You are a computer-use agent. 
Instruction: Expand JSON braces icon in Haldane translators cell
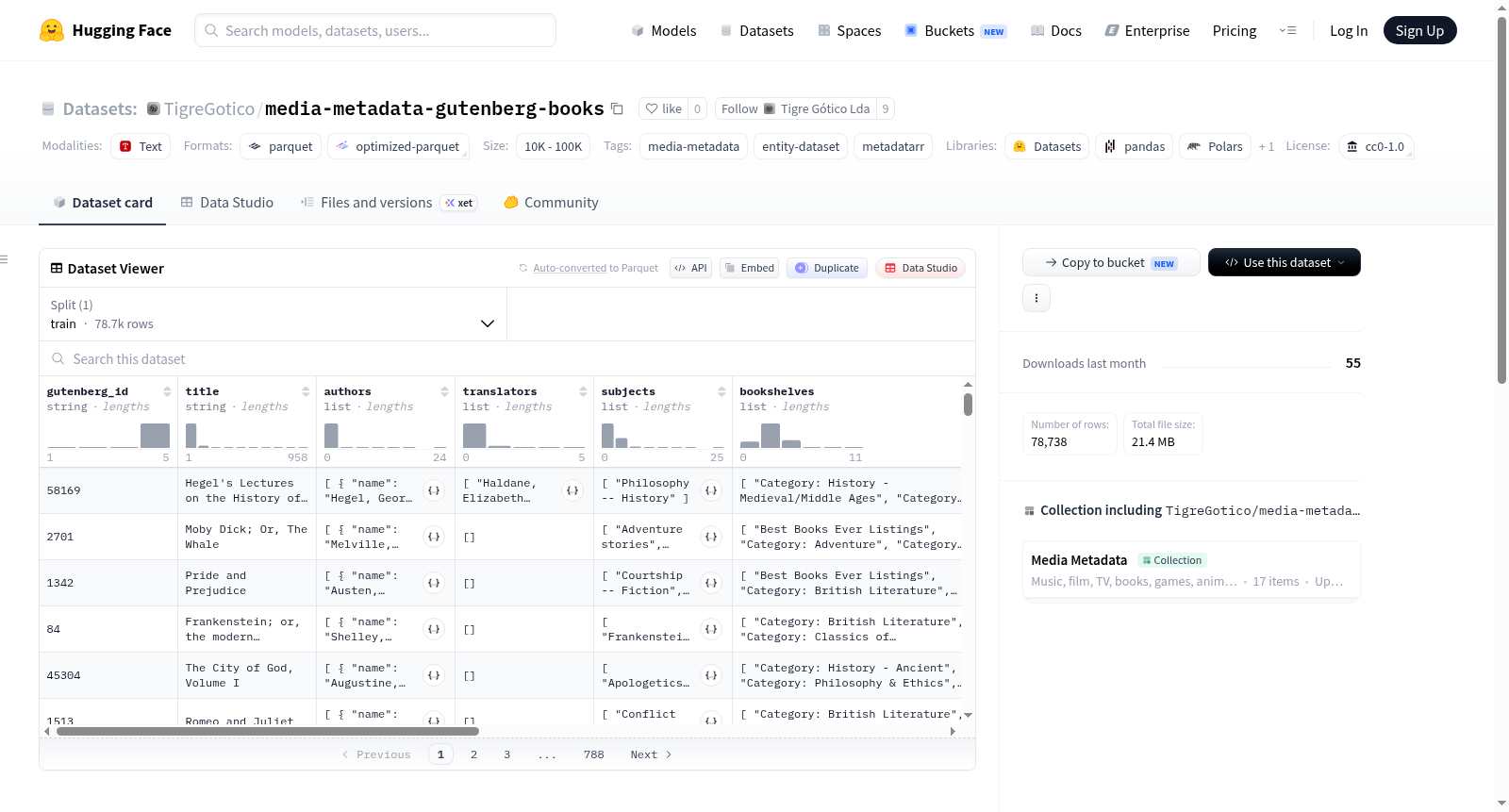pyautogui.click(x=572, y=490)
